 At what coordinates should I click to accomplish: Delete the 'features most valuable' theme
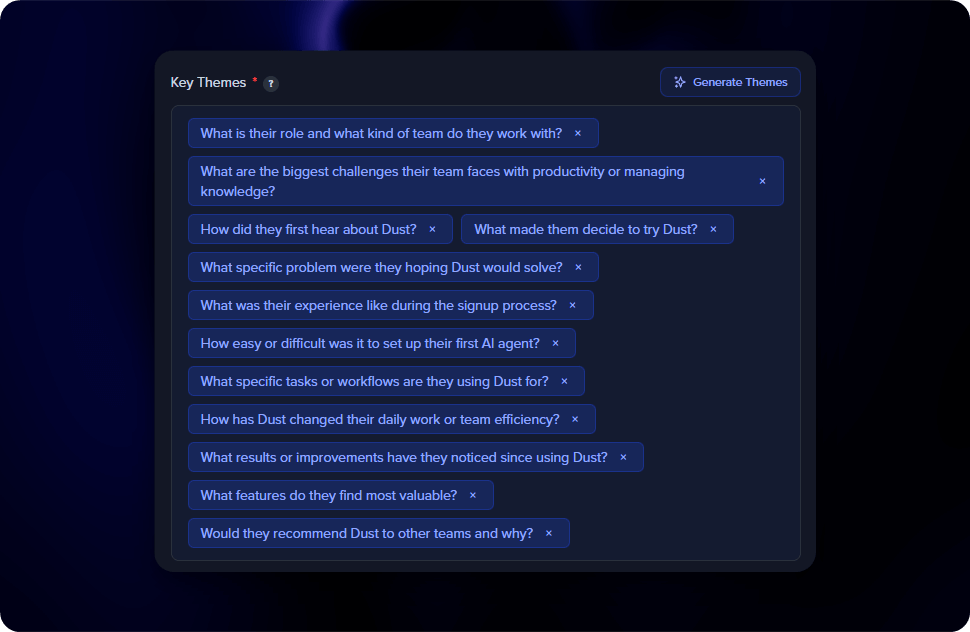point(473,495)
